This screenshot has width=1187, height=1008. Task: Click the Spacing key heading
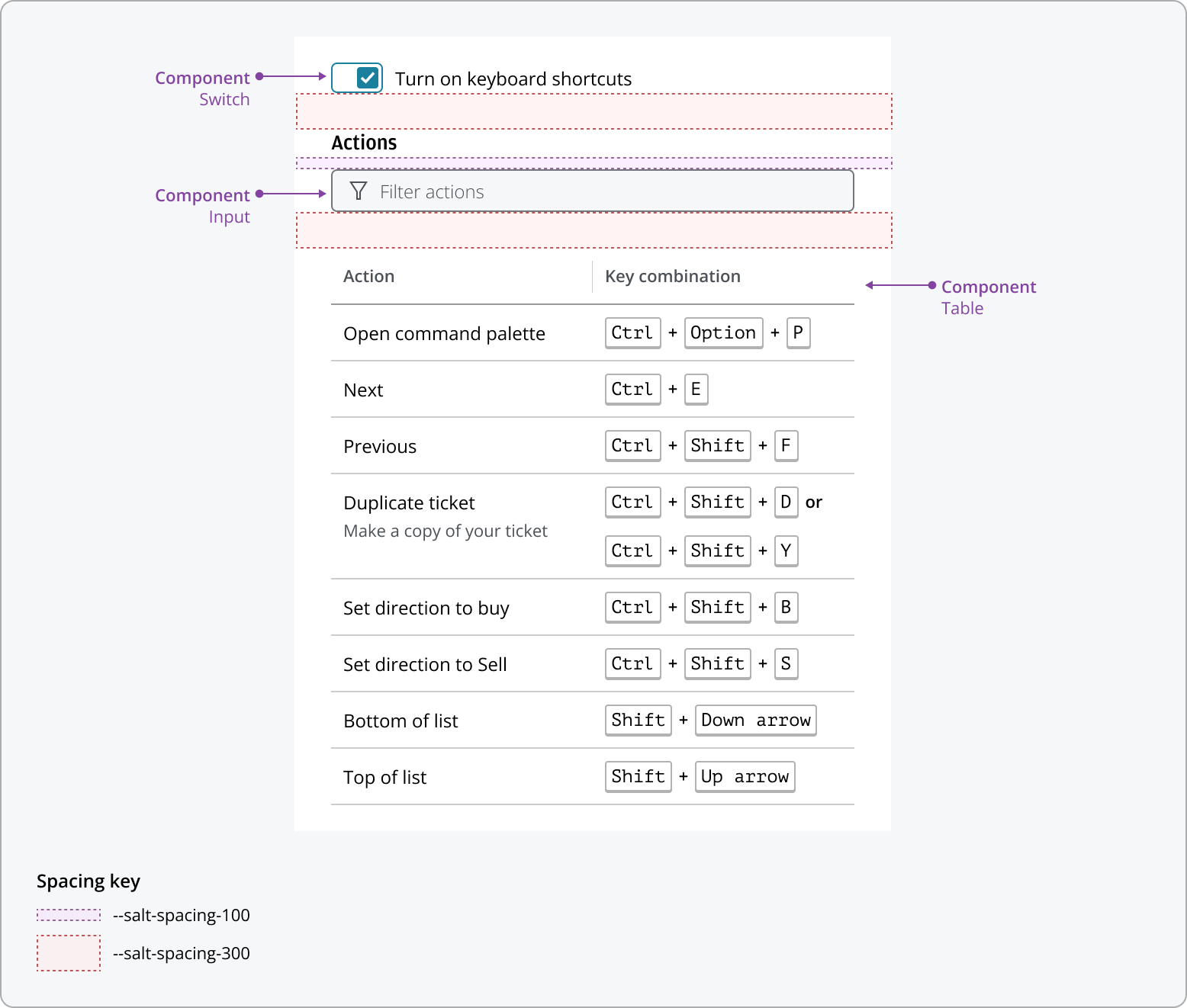[88, 881]
